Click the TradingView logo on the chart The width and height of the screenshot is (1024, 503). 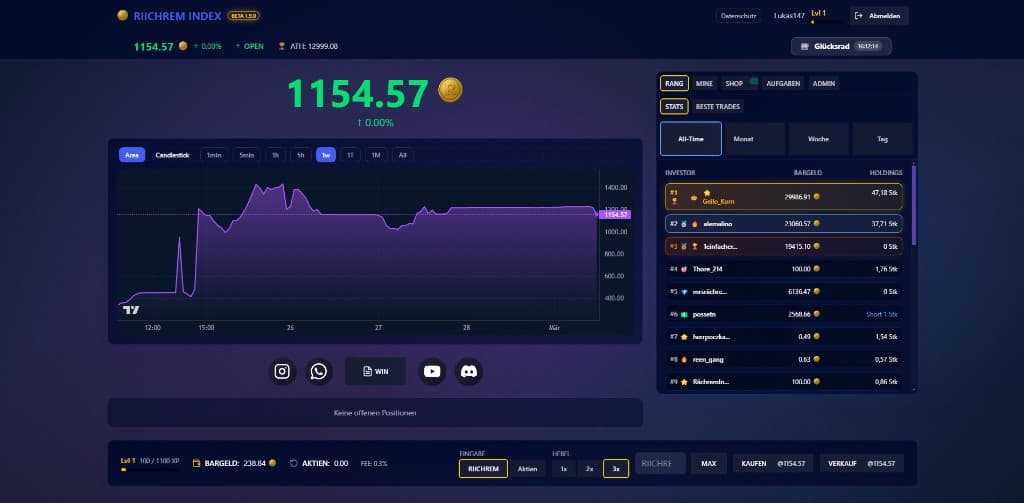click(x=131, y=310)
